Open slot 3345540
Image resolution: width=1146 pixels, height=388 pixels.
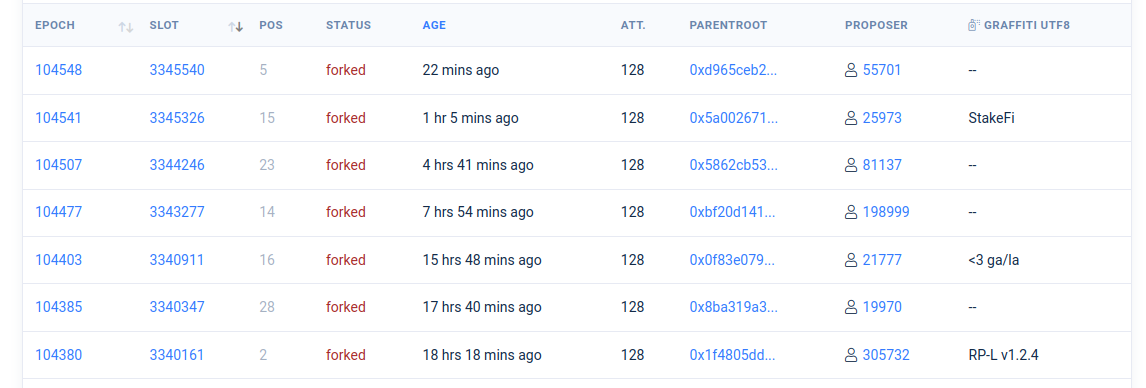(177, 70)
